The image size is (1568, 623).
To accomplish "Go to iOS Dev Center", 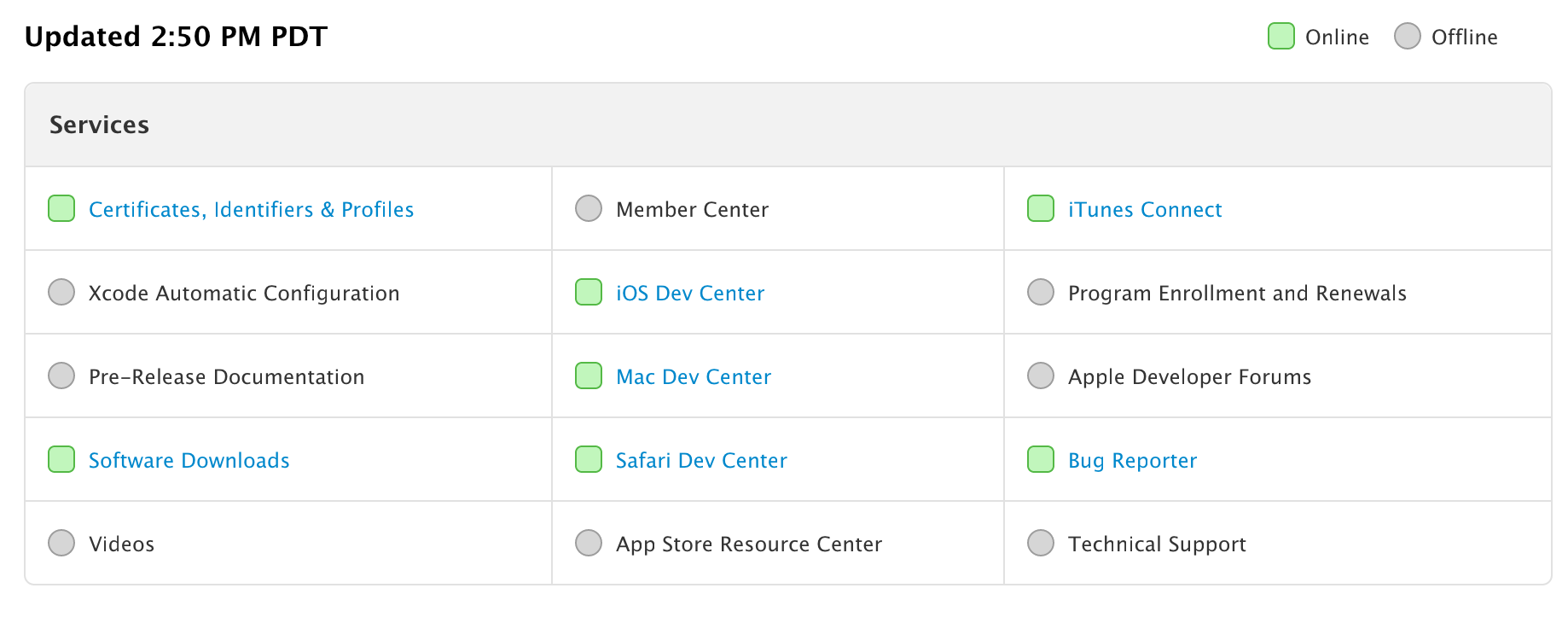I will (689, 294).
